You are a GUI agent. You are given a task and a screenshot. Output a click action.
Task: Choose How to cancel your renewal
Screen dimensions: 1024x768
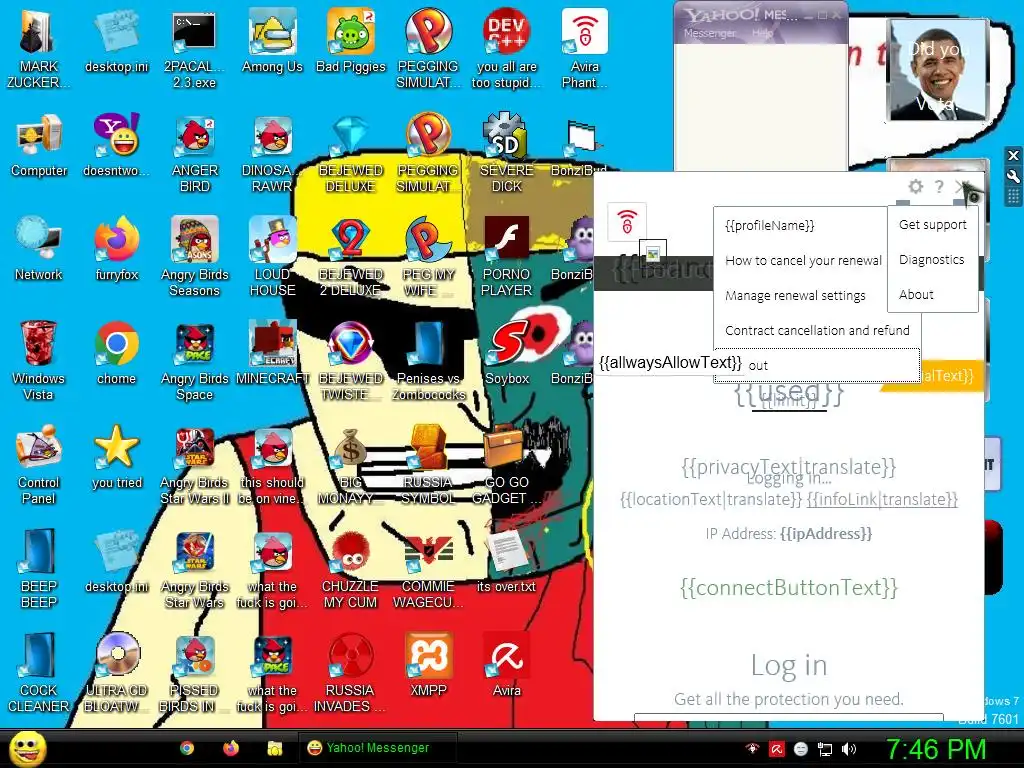click(803, 261)
